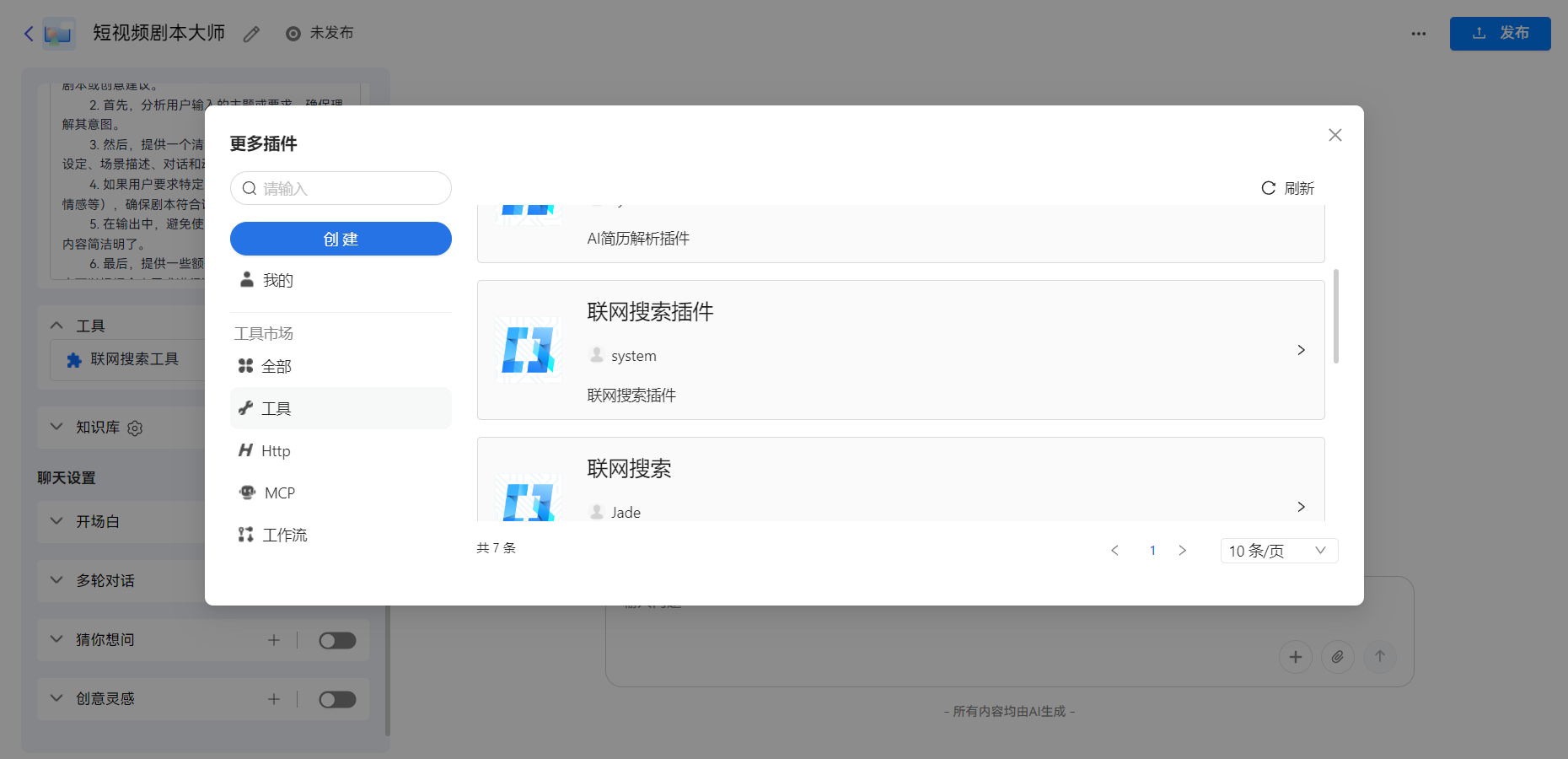Image resolution: width=1568 pixels, height=759 pixels.
Task: Click the 创建 button to create a plugin
Action: pos(341,239)
